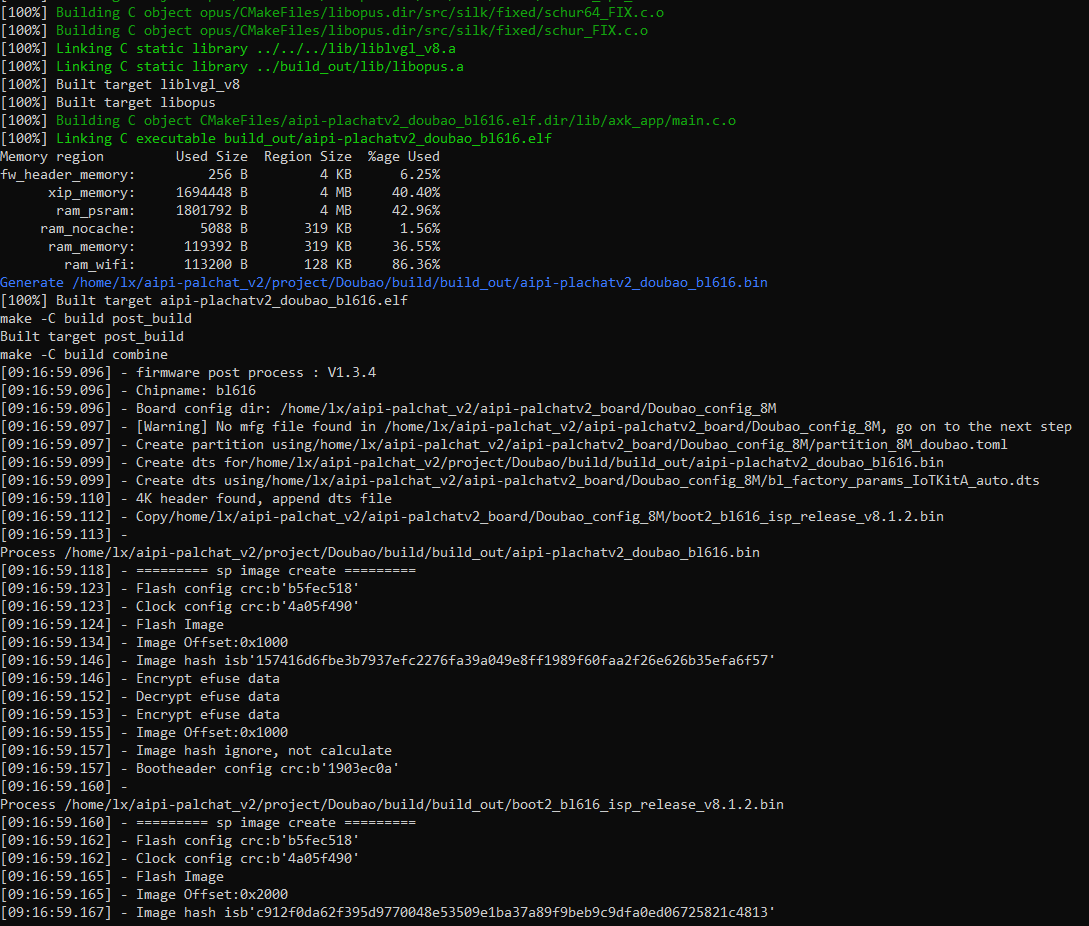Click the Create partition toml line
The width and height of the screenshot is (1089, 926).
click(x=504, y=445)
